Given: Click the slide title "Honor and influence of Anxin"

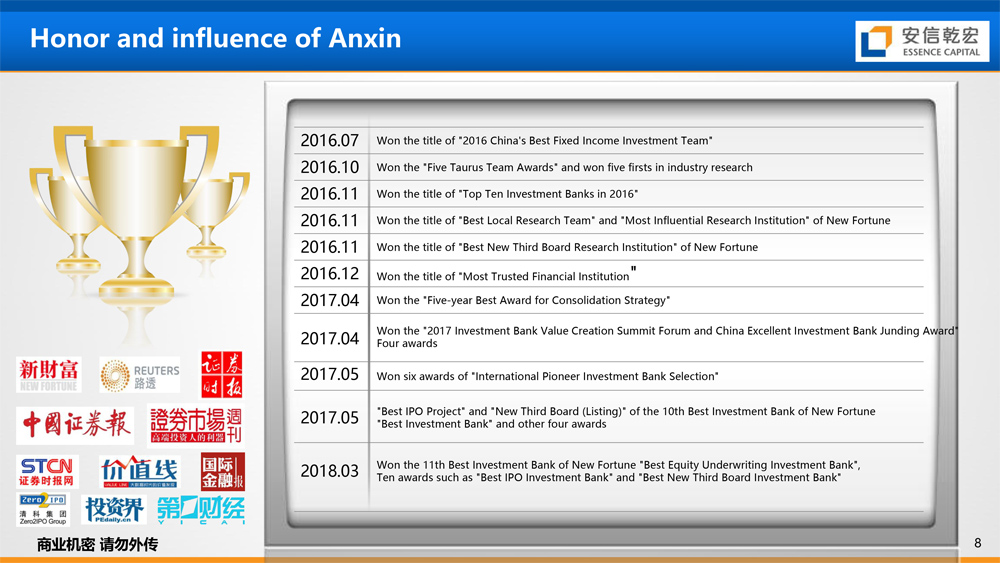Looking at the screenshot, I should [215, 39].
